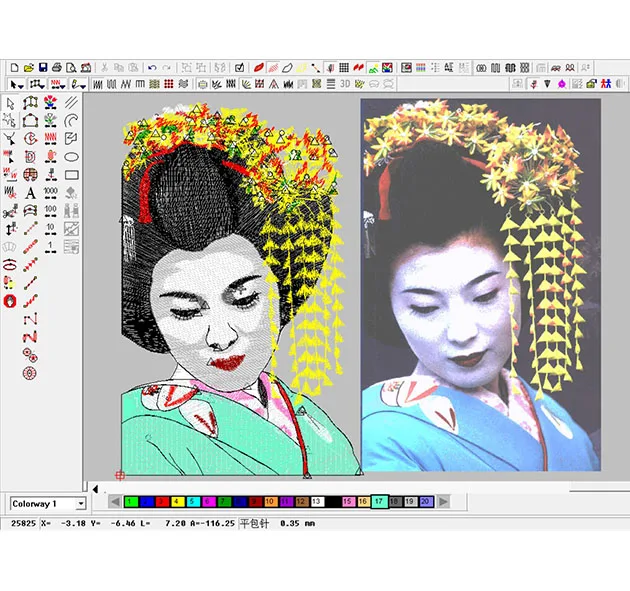Screen dimensions: 630x591
Task: Select the rectangle shape tool
Action: point(72,174)
